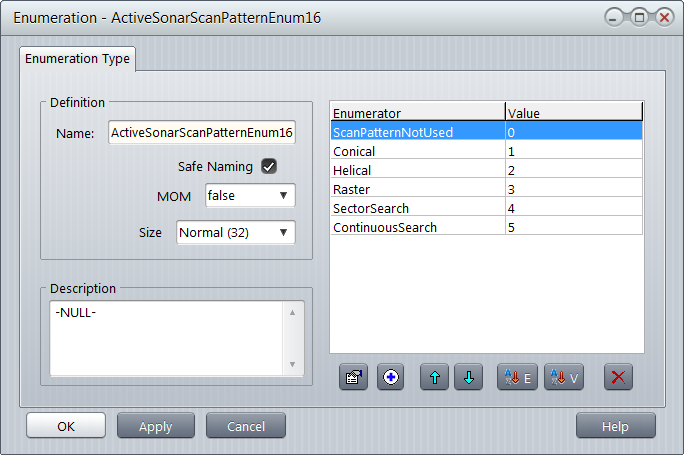This screenshot has width=684, height=455.
Task: Open Help for this dialog
Action: coord(615,426)
